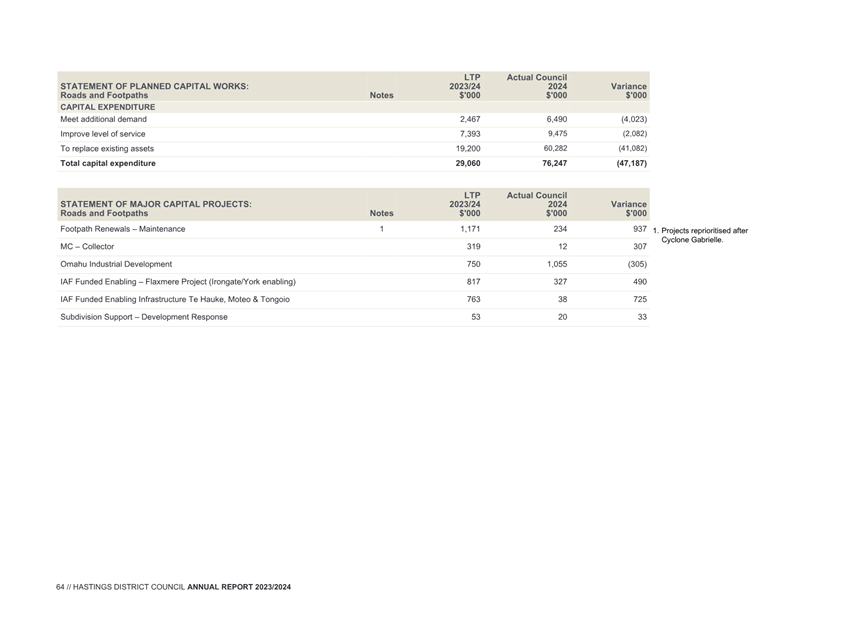The image size is (868, 619).
Task: Click the Omahu variance value (305)
Action: pos(637,264)
